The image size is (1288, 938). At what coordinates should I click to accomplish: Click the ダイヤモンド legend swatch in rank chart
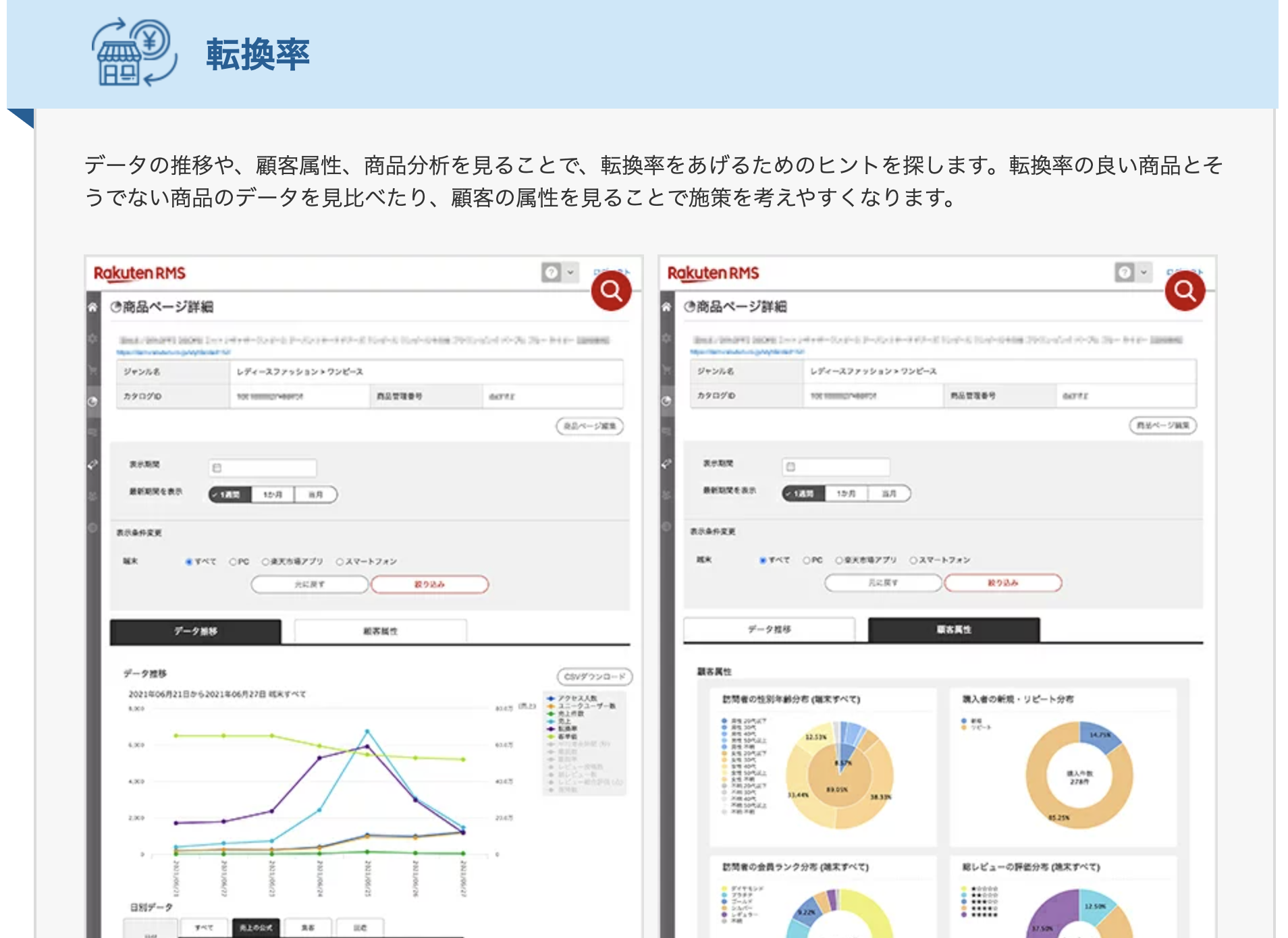[725, 889]
